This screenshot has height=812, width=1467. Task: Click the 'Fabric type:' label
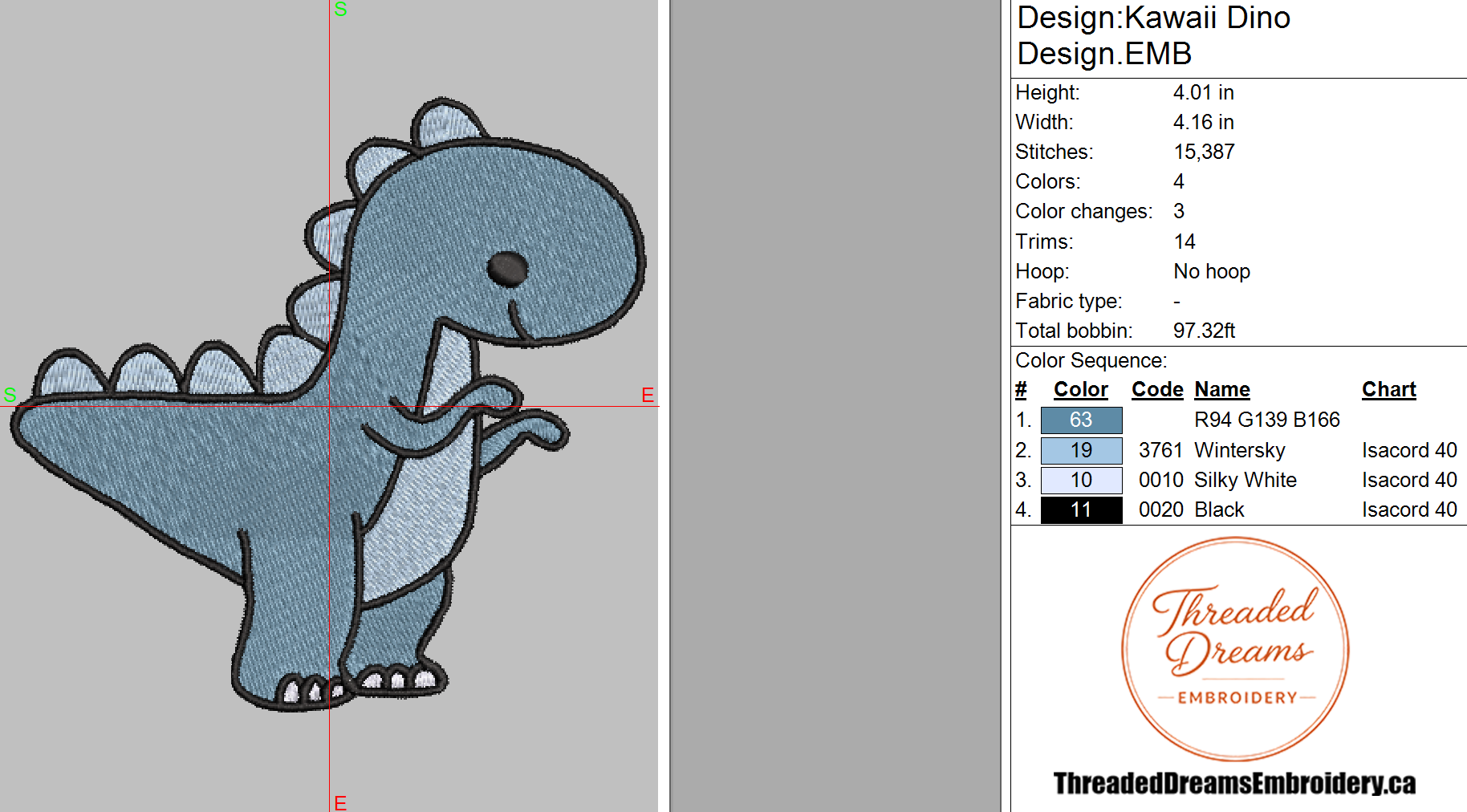pos(1068,301)
